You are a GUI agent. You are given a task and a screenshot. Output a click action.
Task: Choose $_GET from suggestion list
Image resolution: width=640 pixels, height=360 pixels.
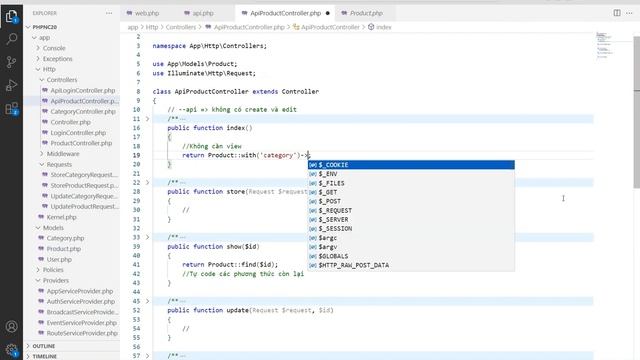[411, 192]
